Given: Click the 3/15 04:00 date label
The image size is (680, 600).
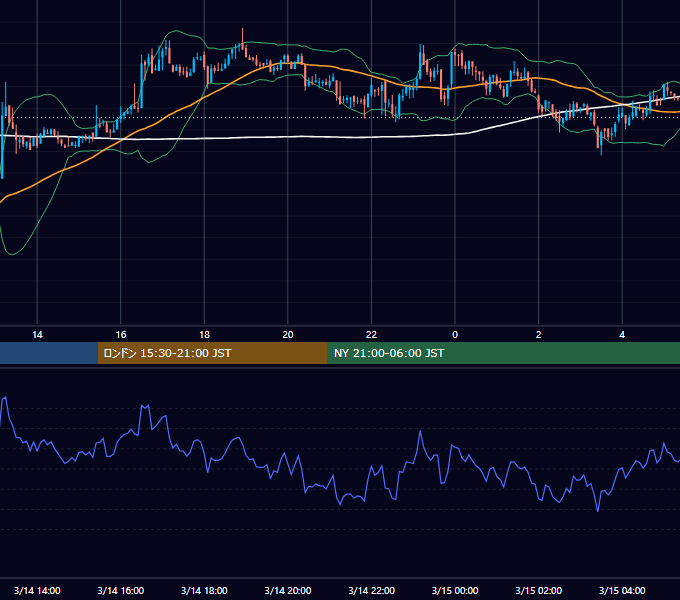Looking at the screenshot, I should [622, 590].
